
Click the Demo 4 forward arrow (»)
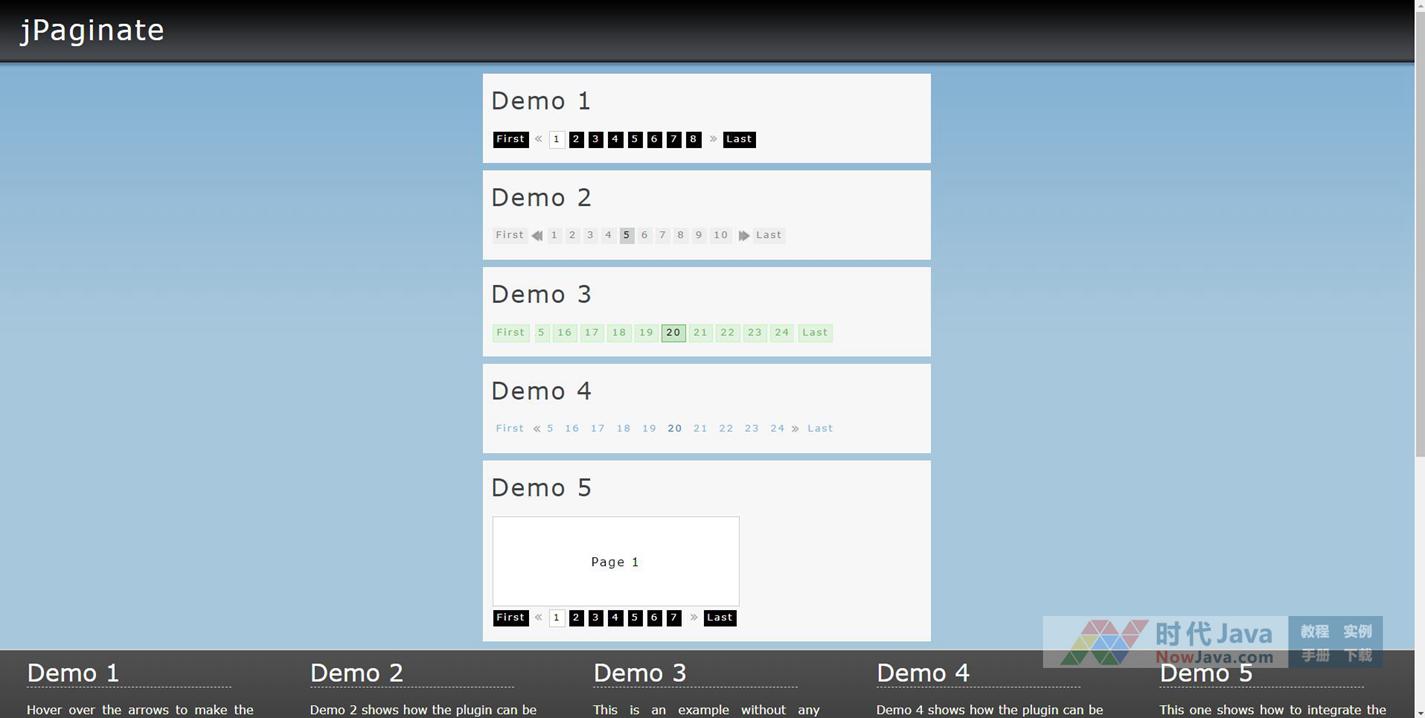coord(796,428)
